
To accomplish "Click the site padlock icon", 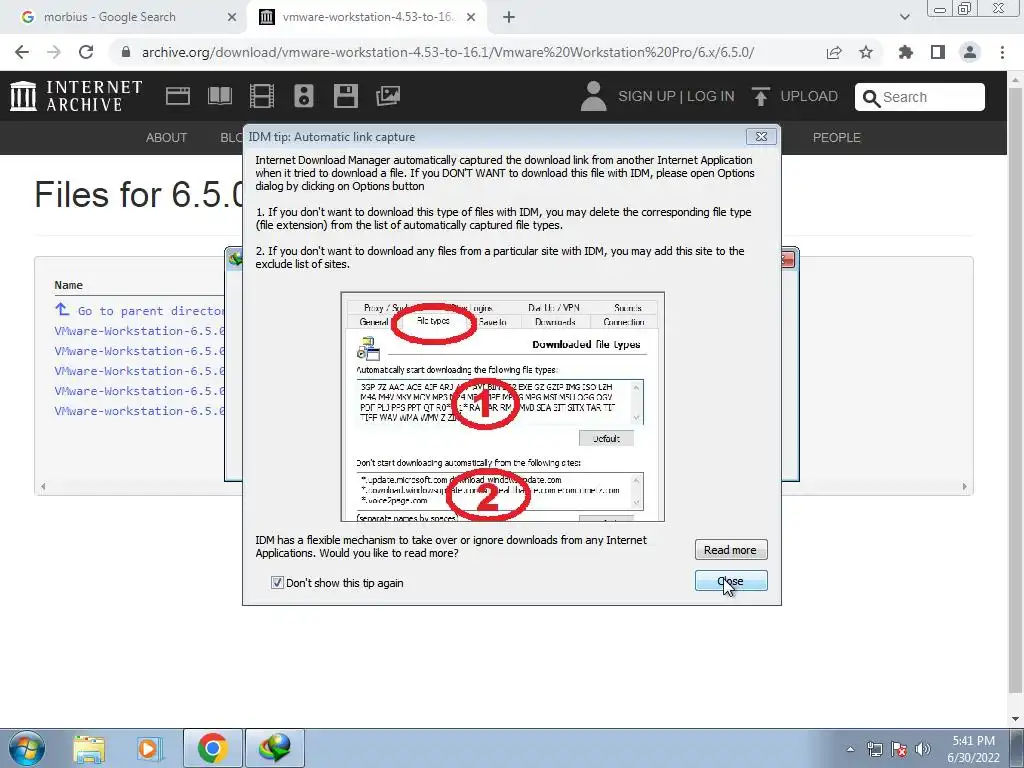I will pos(126,52).
